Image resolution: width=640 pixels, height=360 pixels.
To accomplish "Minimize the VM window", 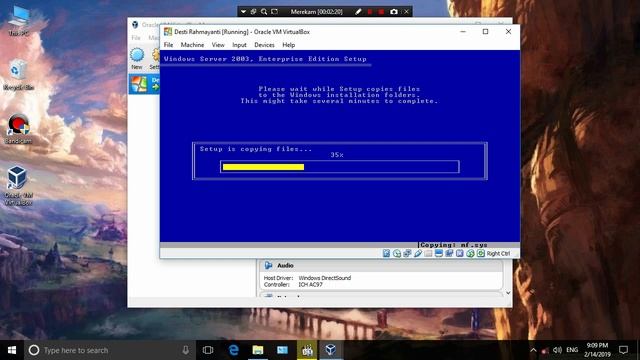I will [x=463, y=31].
